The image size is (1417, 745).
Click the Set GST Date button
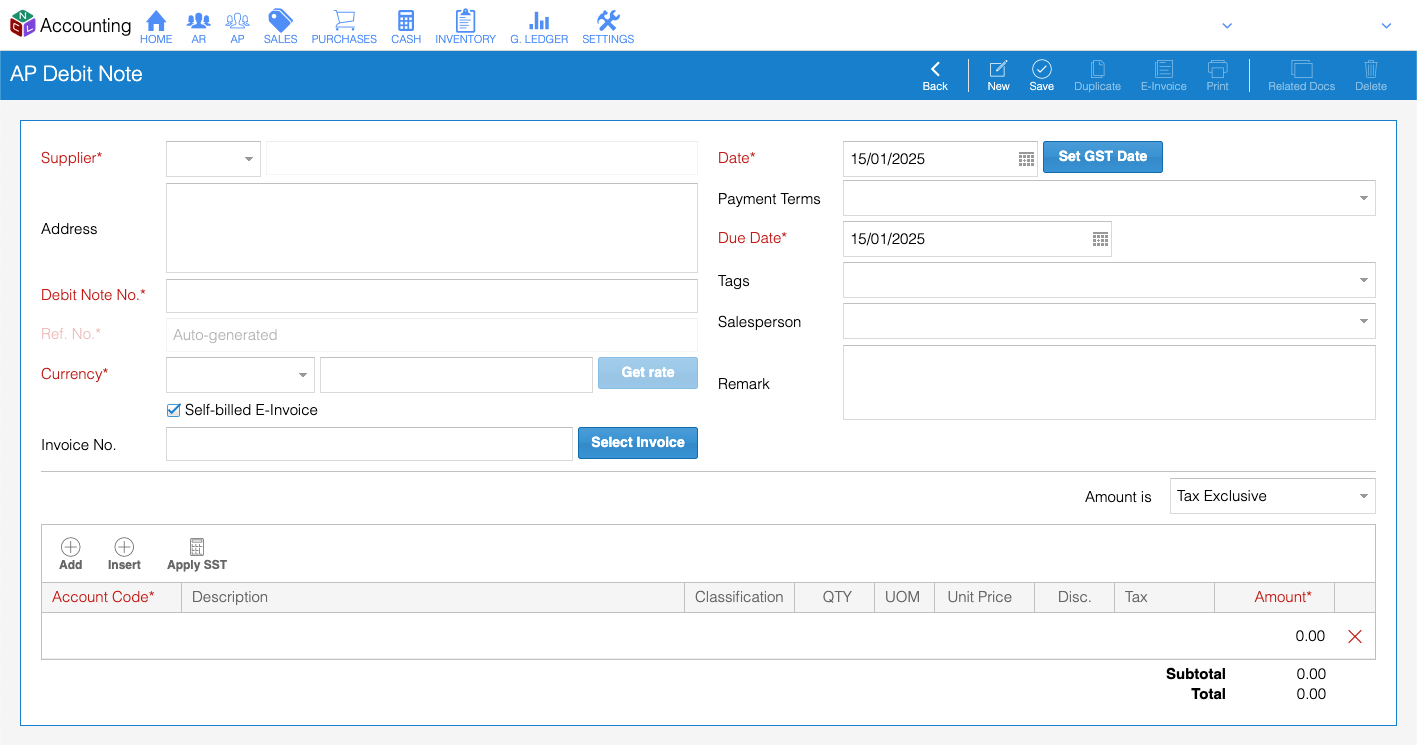pyautogui.click(x=1102, y=157)
